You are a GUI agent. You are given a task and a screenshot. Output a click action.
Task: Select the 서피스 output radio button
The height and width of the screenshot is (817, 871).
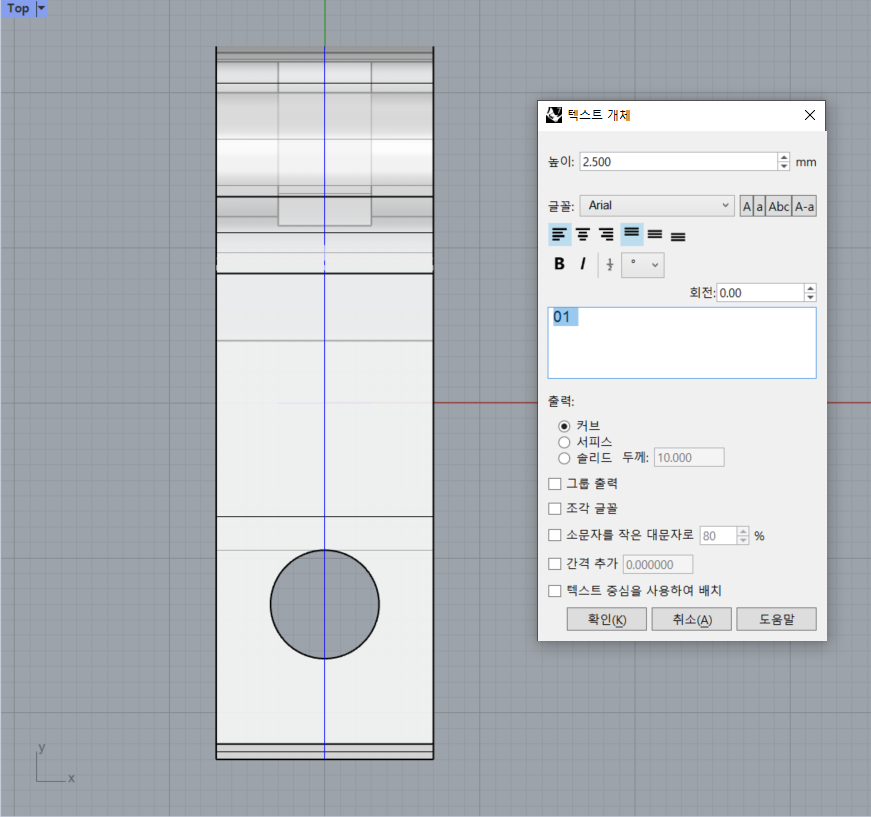(564, 441)
